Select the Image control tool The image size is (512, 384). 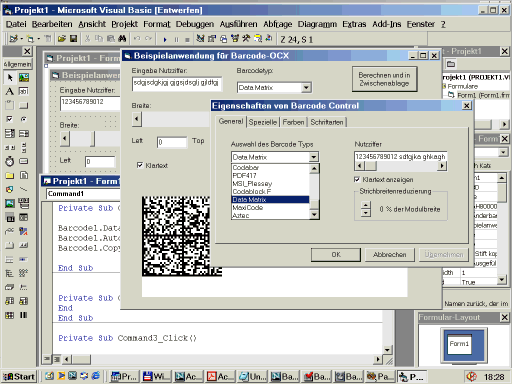[x=10, y=203]
